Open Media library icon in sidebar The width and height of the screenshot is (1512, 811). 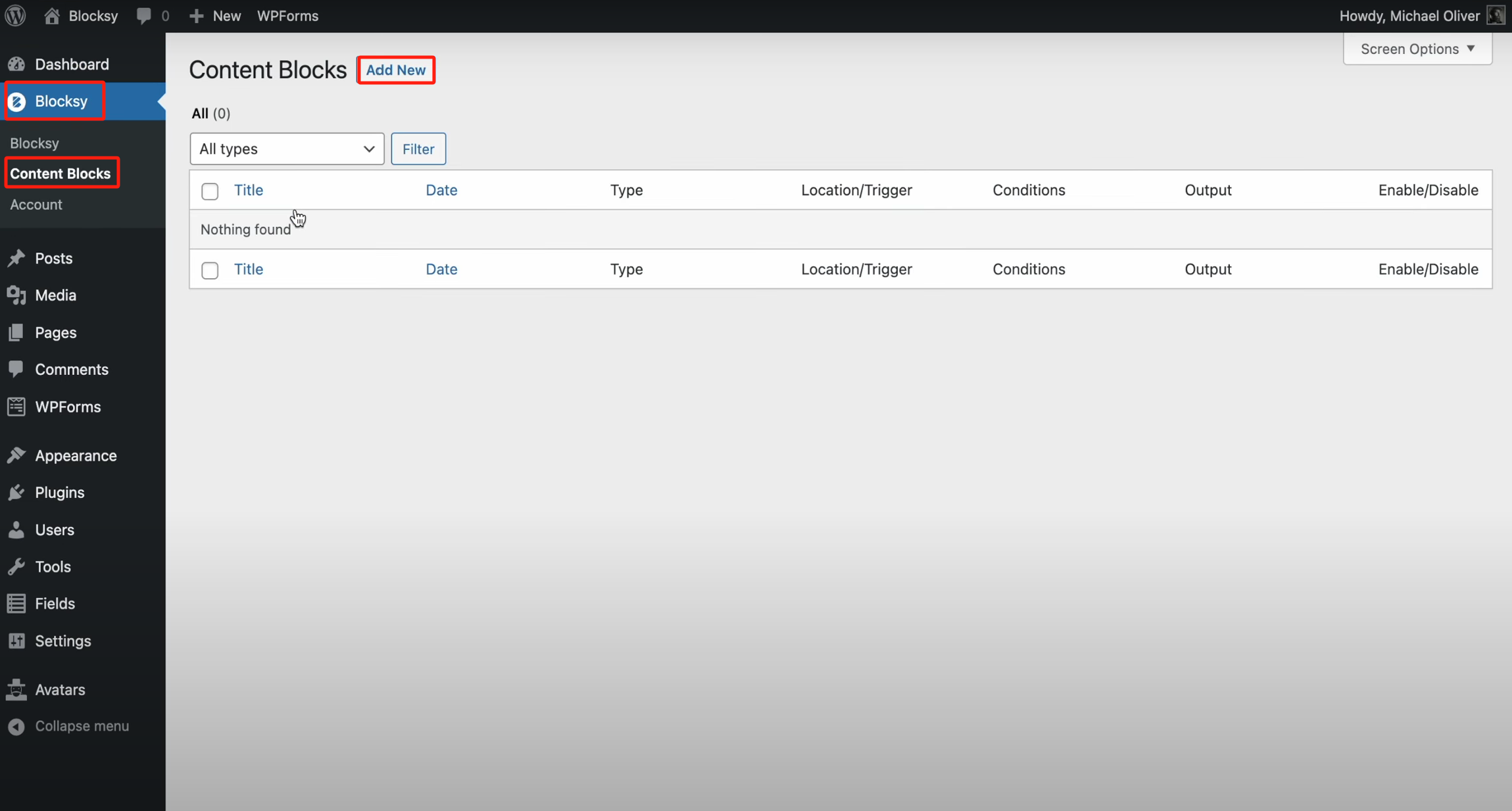(16, 295)
